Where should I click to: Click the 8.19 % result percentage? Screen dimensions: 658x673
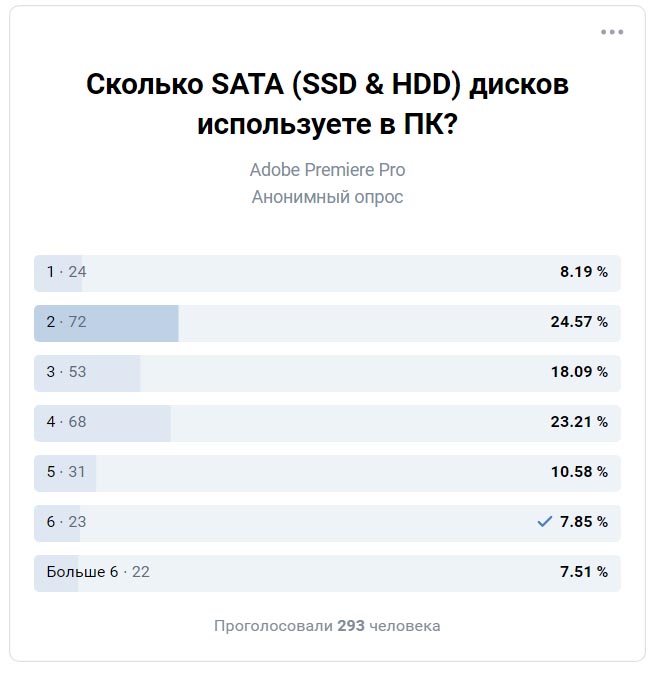[584, 272]
